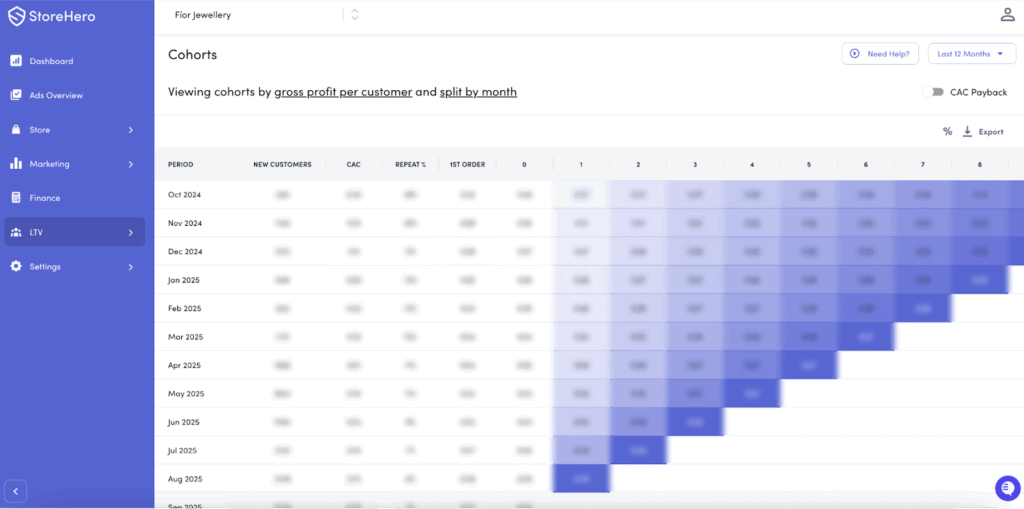Click the Store bag icon

(16, 129)
